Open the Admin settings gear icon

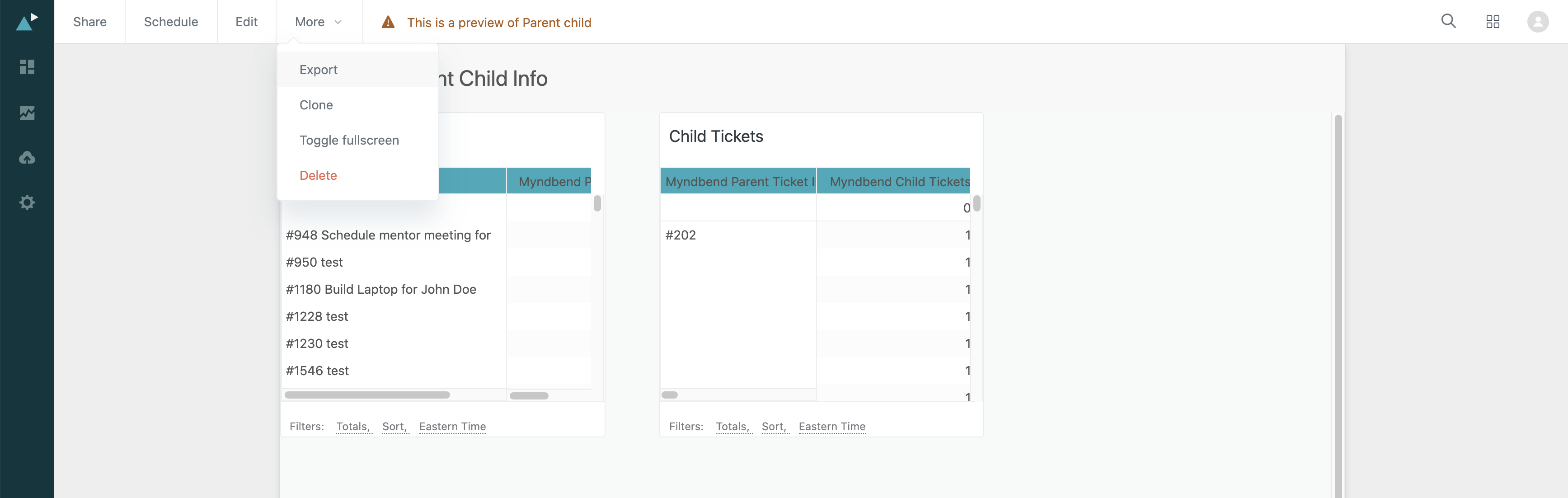pos(27,202)
